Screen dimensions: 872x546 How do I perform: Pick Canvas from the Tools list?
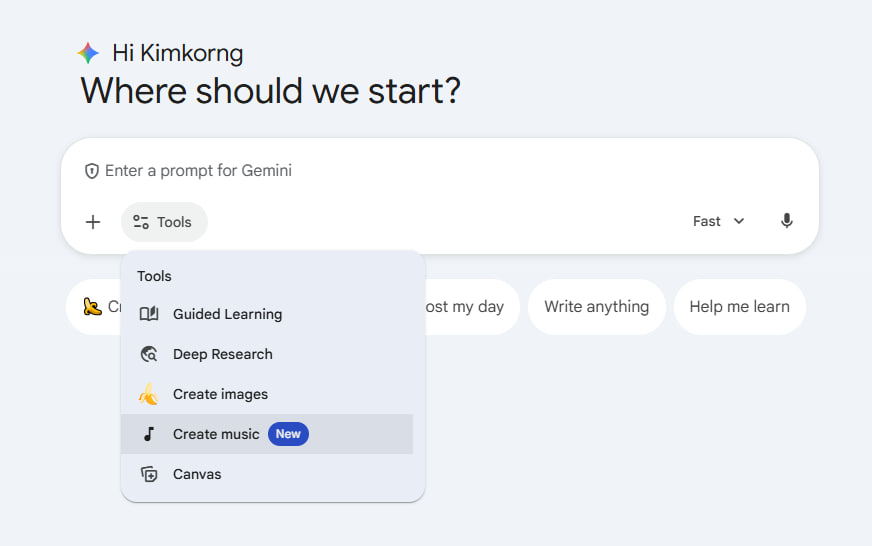tap(197, 474)
